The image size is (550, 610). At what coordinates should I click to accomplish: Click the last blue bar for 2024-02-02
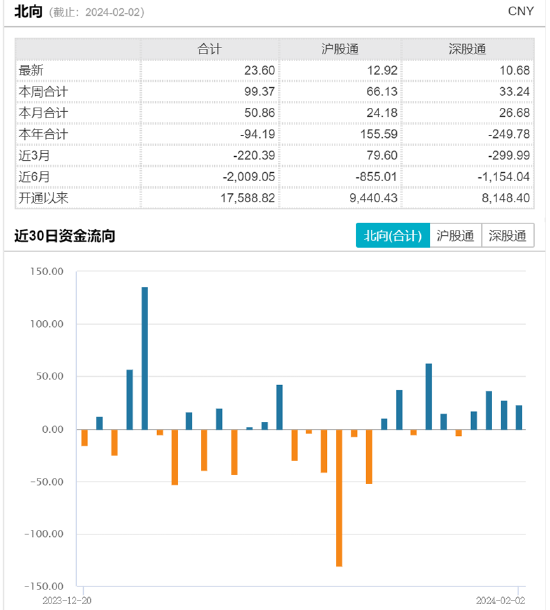(519, 417)
